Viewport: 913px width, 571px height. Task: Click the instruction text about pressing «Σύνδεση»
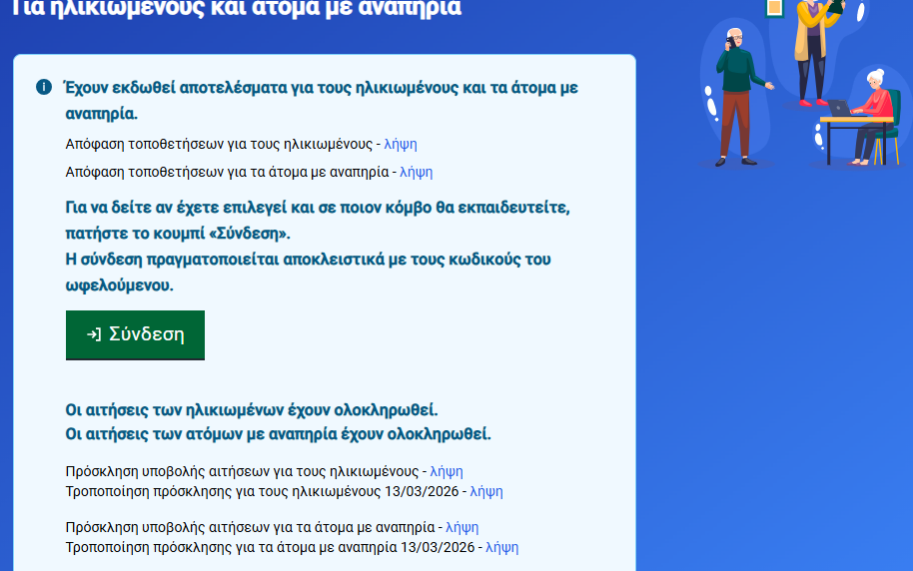pyautogui.click(x=316, y=220)
